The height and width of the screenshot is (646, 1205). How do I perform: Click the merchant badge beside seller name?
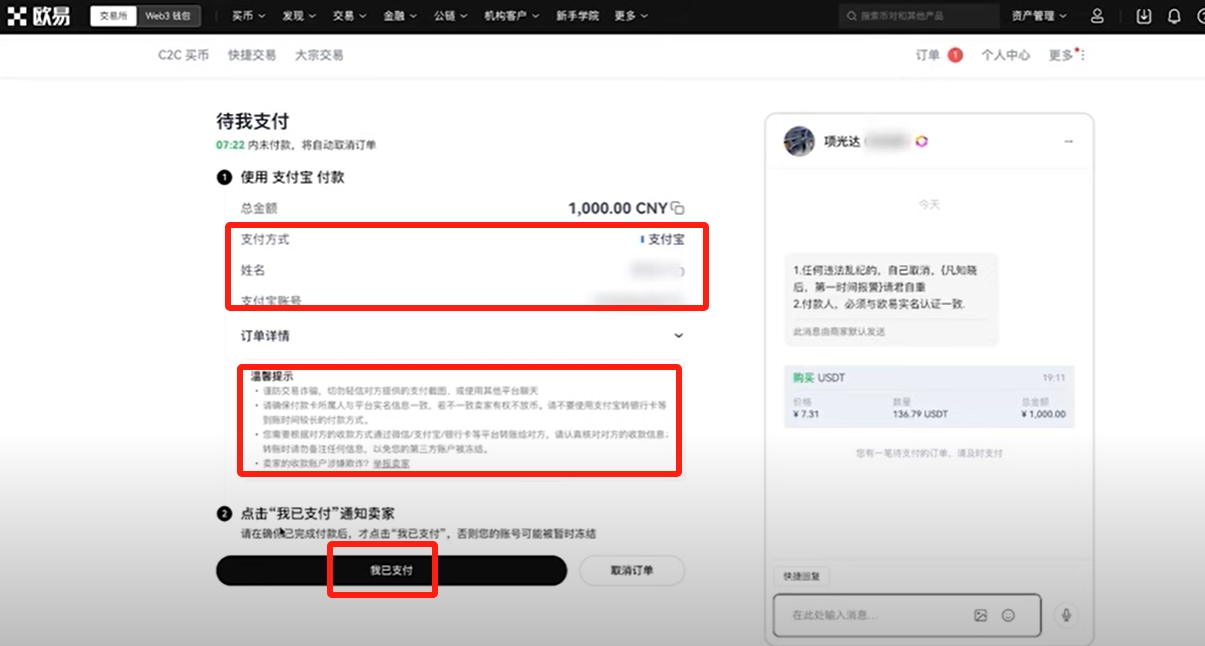[x=921, y=141]
